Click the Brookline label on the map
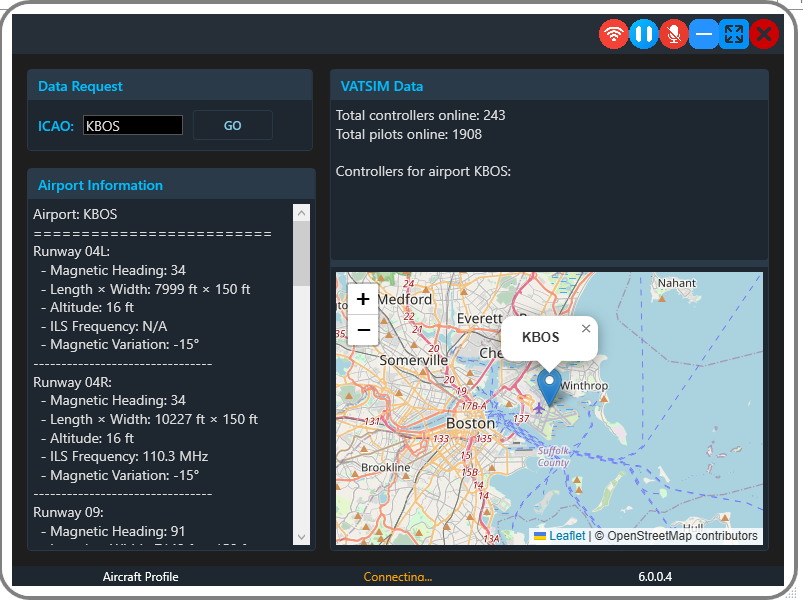Screen dimensions: 803x608 (x=386, y=467)
